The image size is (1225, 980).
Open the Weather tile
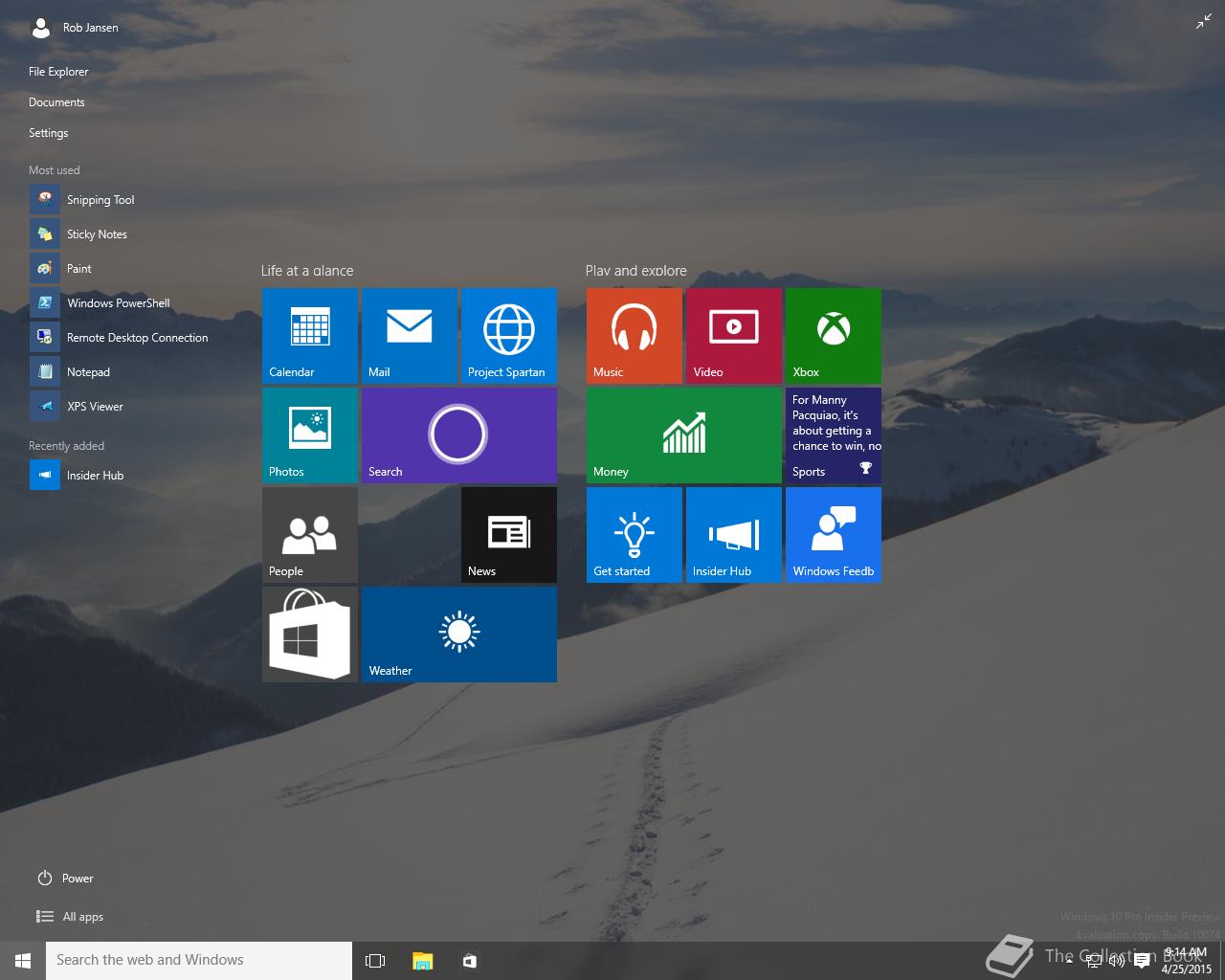(459, 635)
